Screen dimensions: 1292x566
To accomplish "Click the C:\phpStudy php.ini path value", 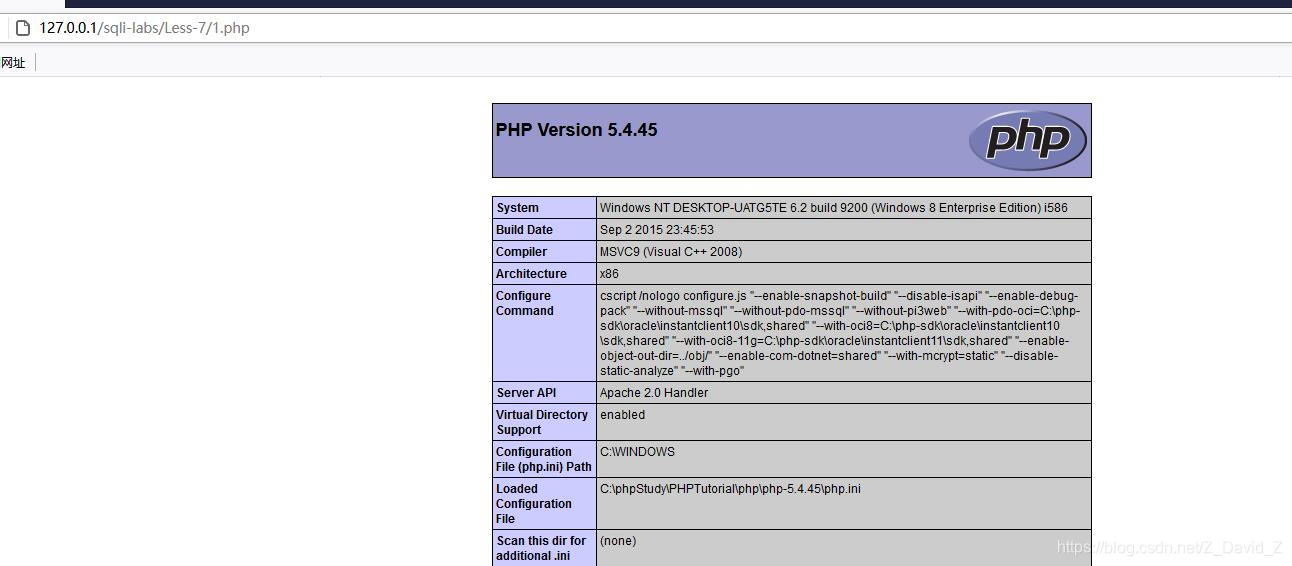I will point(730,489).
